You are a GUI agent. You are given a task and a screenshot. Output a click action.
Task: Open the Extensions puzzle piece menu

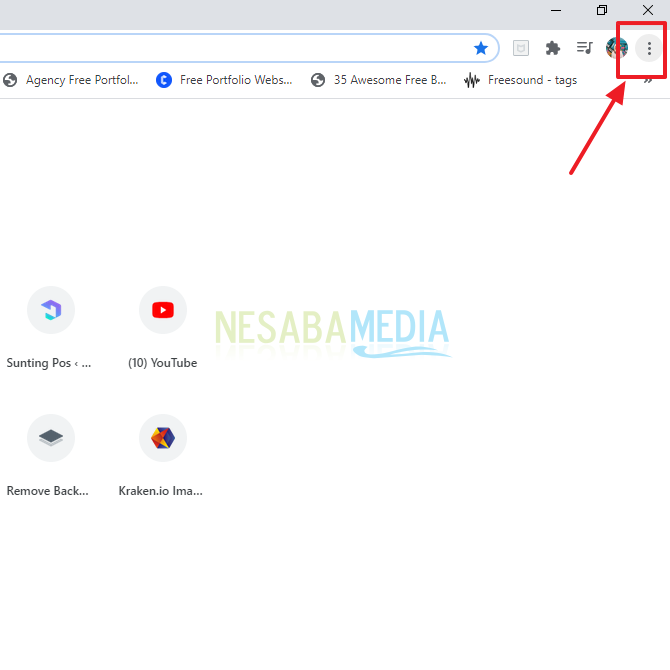coord(552,48)
